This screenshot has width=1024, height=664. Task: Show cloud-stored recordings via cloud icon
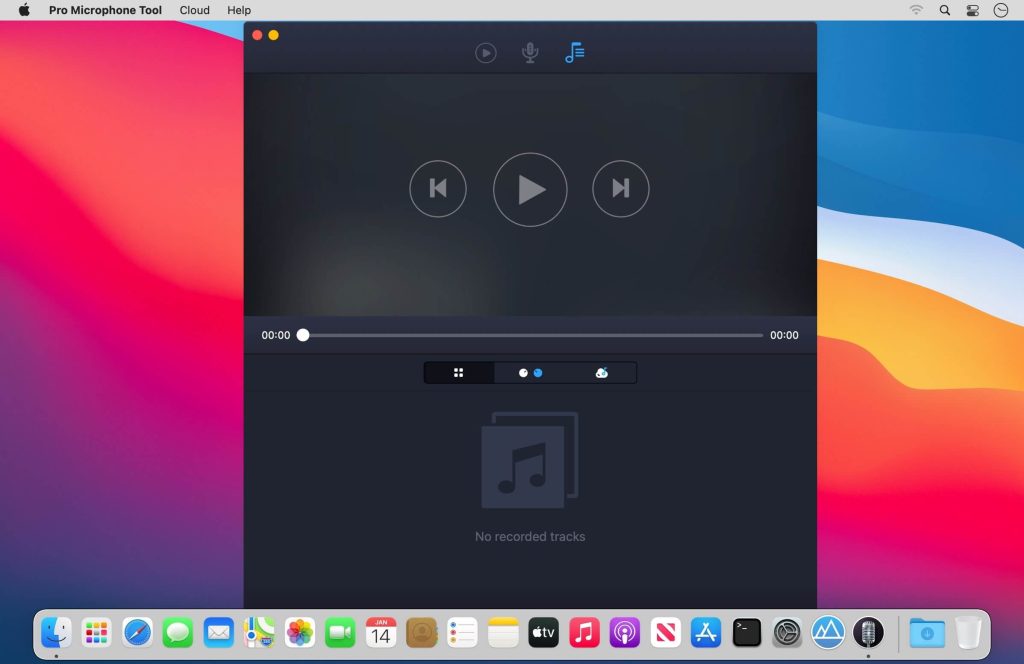pyautogui.click(x=602, y=372)
